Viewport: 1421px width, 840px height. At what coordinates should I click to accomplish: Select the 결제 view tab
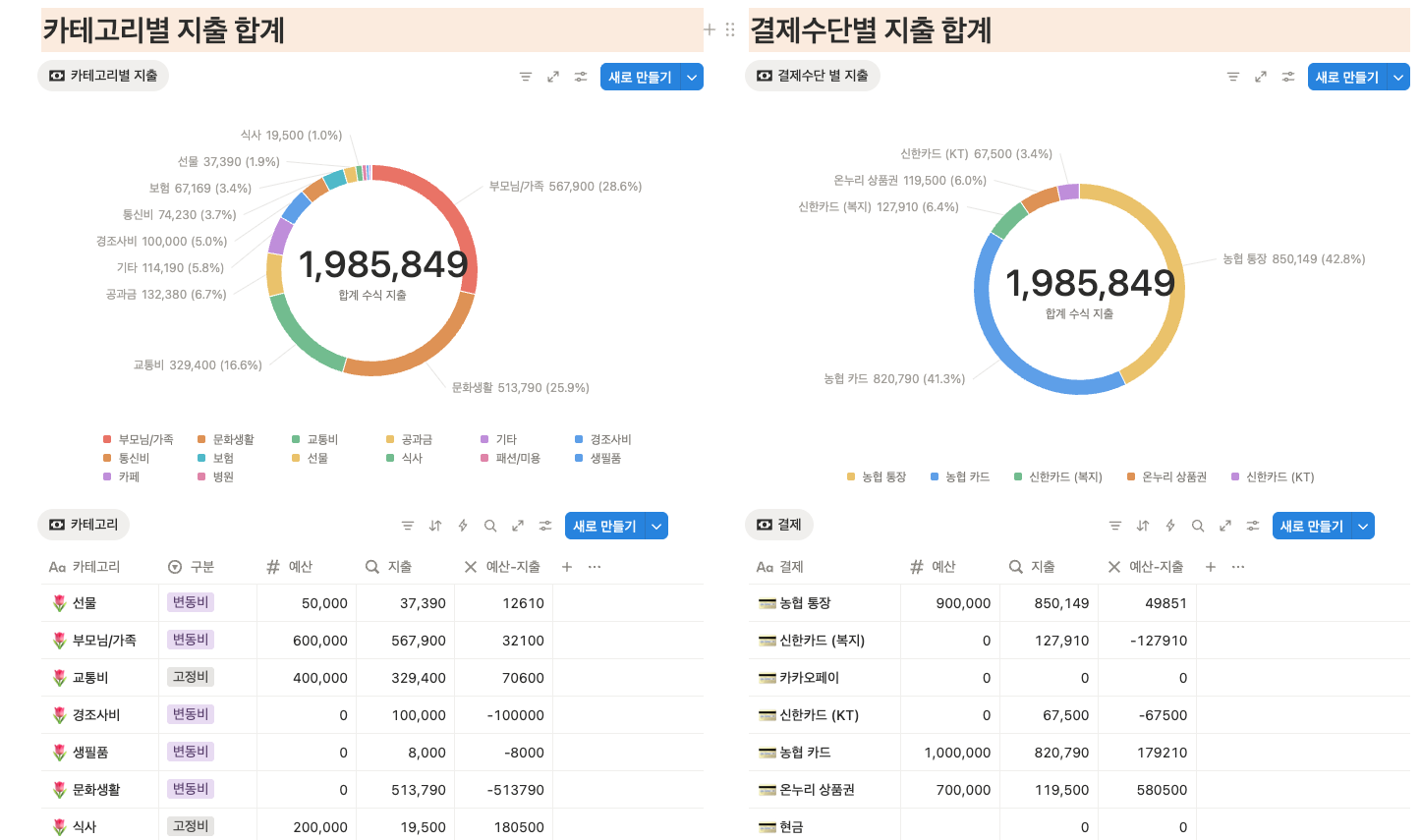(x=779, y=525)
